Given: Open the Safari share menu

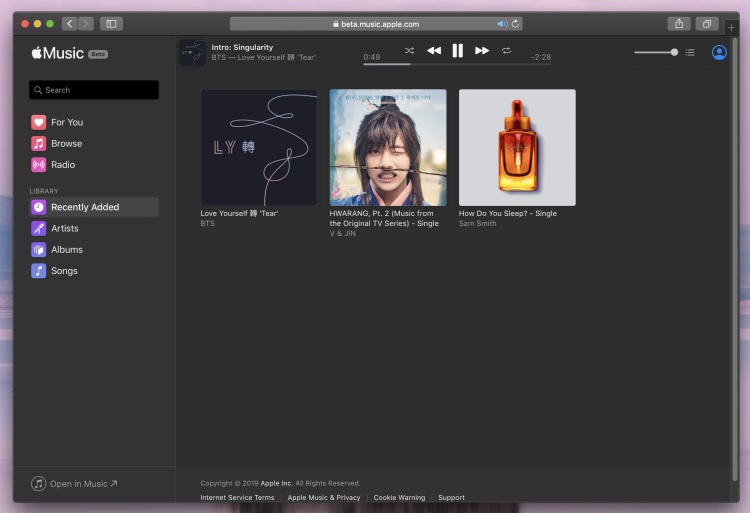Looking at the screenshot, I should click(x=679, y=24).
